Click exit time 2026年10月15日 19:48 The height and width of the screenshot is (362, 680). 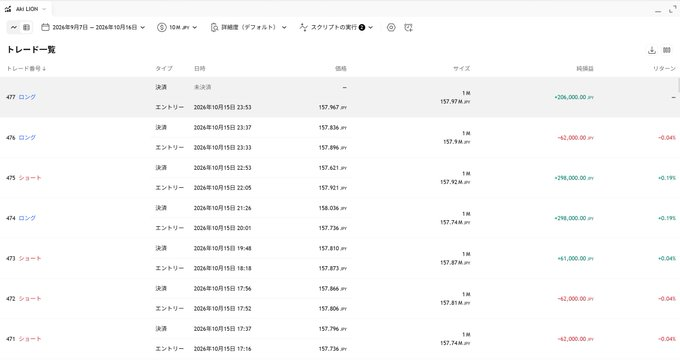[222, 248]
